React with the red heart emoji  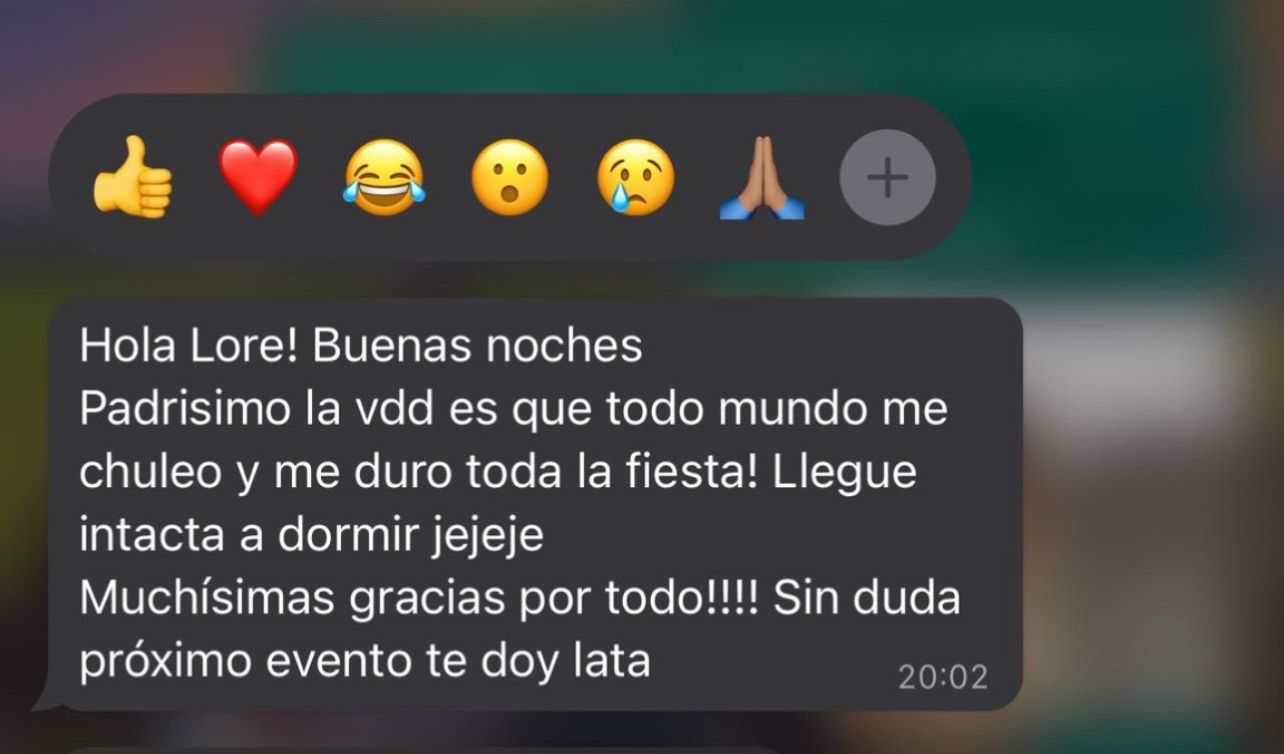click(258, 178)
